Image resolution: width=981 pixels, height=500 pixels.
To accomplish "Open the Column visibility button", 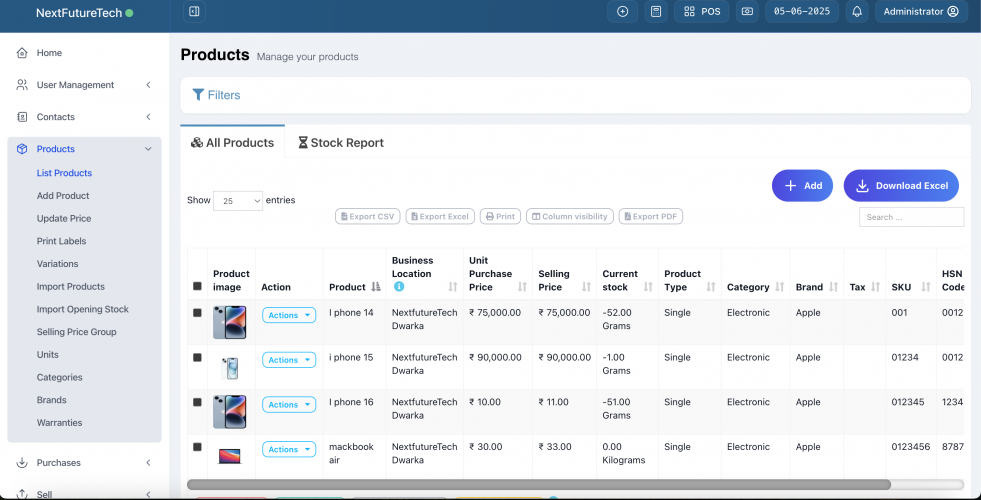I will point(569,217).
